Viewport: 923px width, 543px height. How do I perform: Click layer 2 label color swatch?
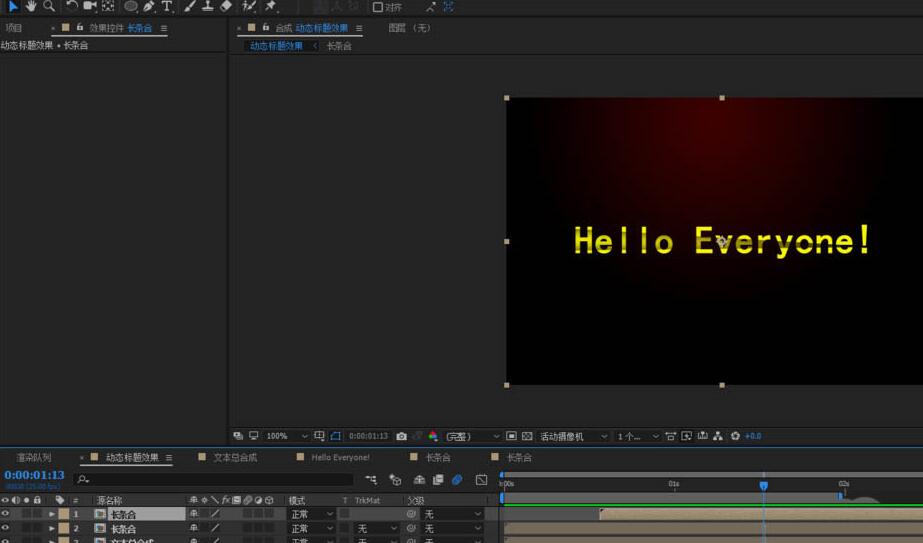(64, 529)
